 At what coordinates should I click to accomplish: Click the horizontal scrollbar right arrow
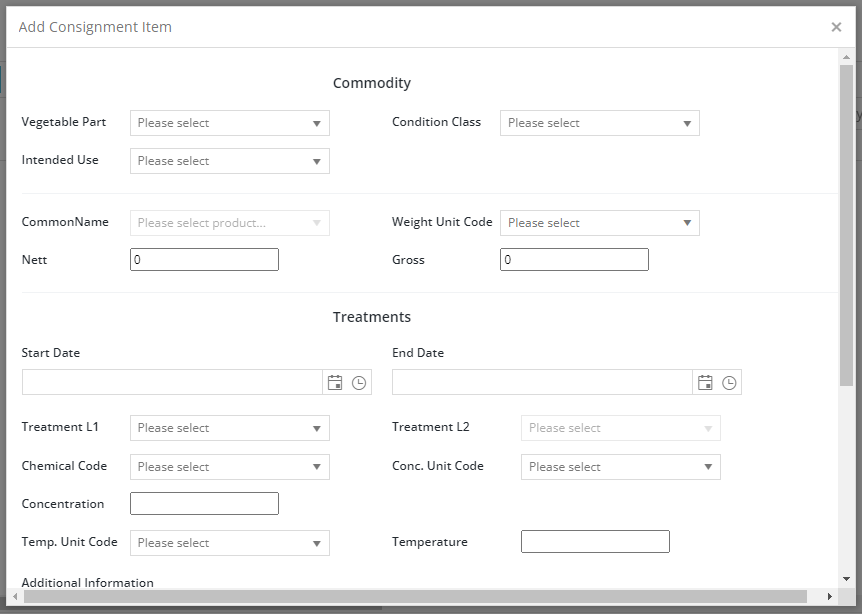(830, 596)
